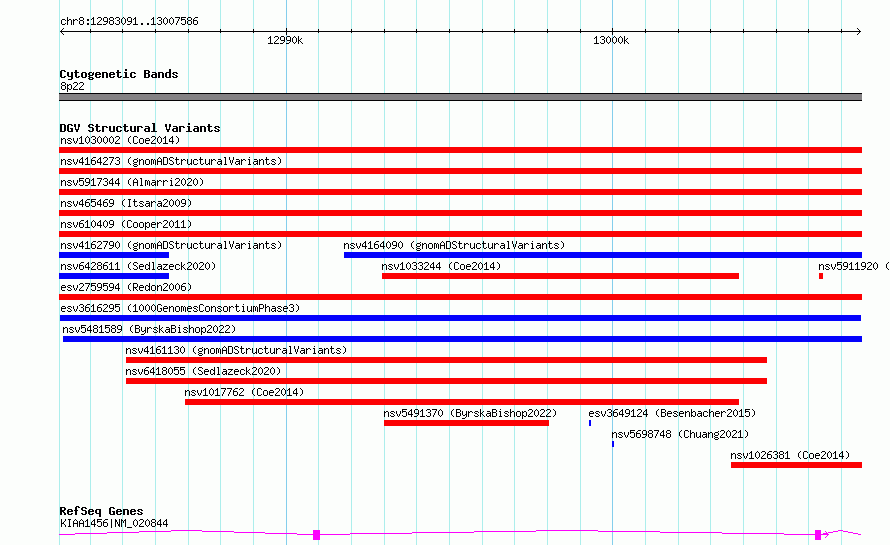
Task: Select the nsv5481589 (ByrskaBishop2022) label
Action: pyautogui.click(x=149, y=329)
